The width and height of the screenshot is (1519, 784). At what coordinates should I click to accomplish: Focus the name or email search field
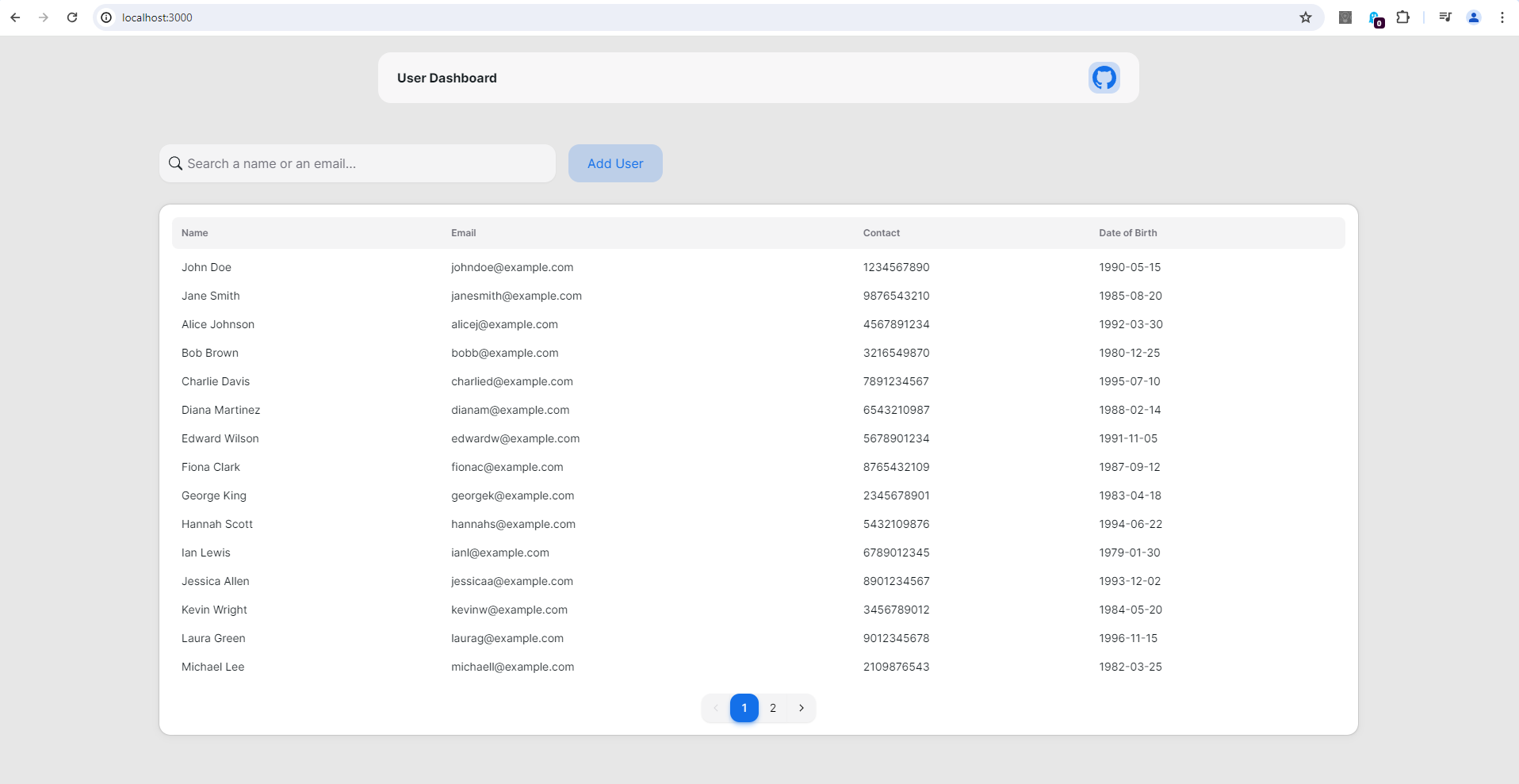click(358, 163)
